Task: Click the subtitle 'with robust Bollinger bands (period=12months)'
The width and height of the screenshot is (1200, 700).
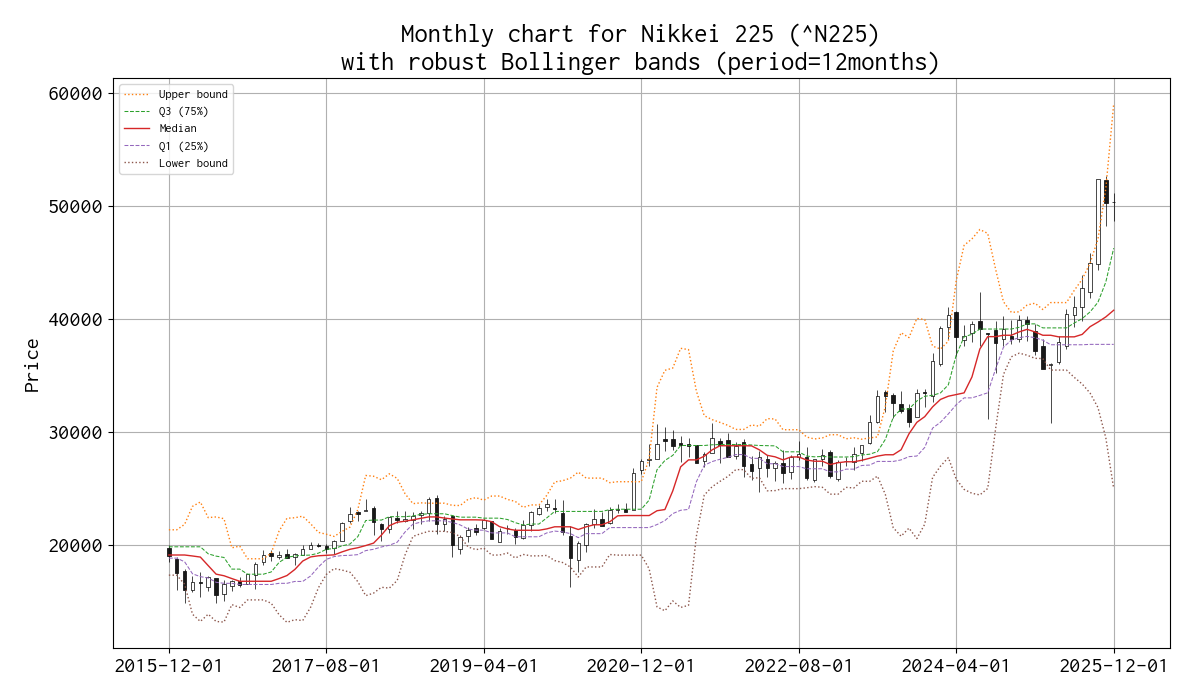Action: (640, 62)
